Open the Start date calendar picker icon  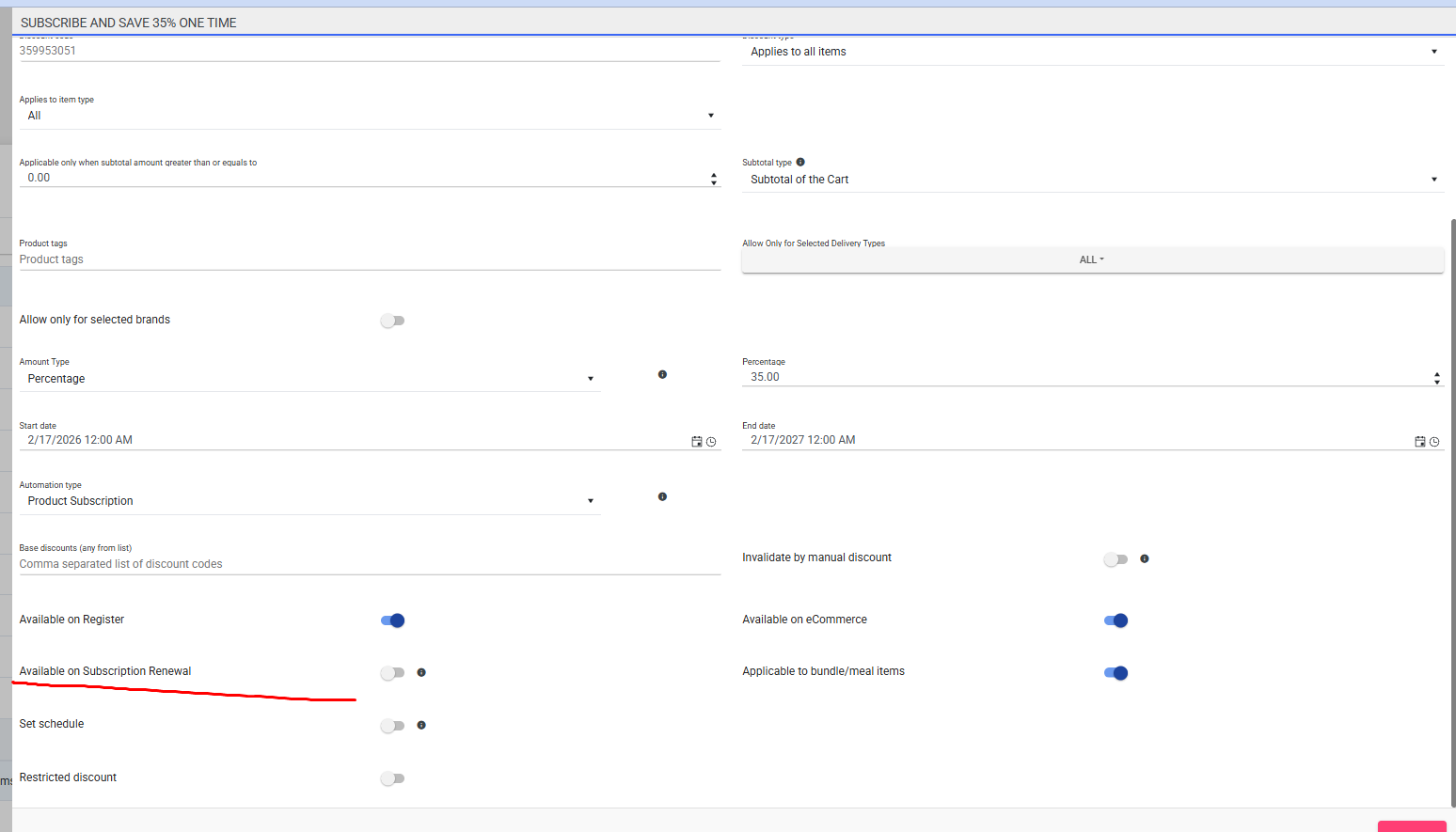[696, 442]
